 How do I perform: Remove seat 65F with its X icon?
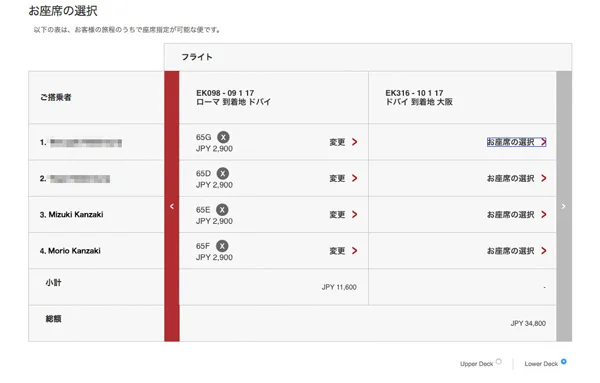coord(222,246)
